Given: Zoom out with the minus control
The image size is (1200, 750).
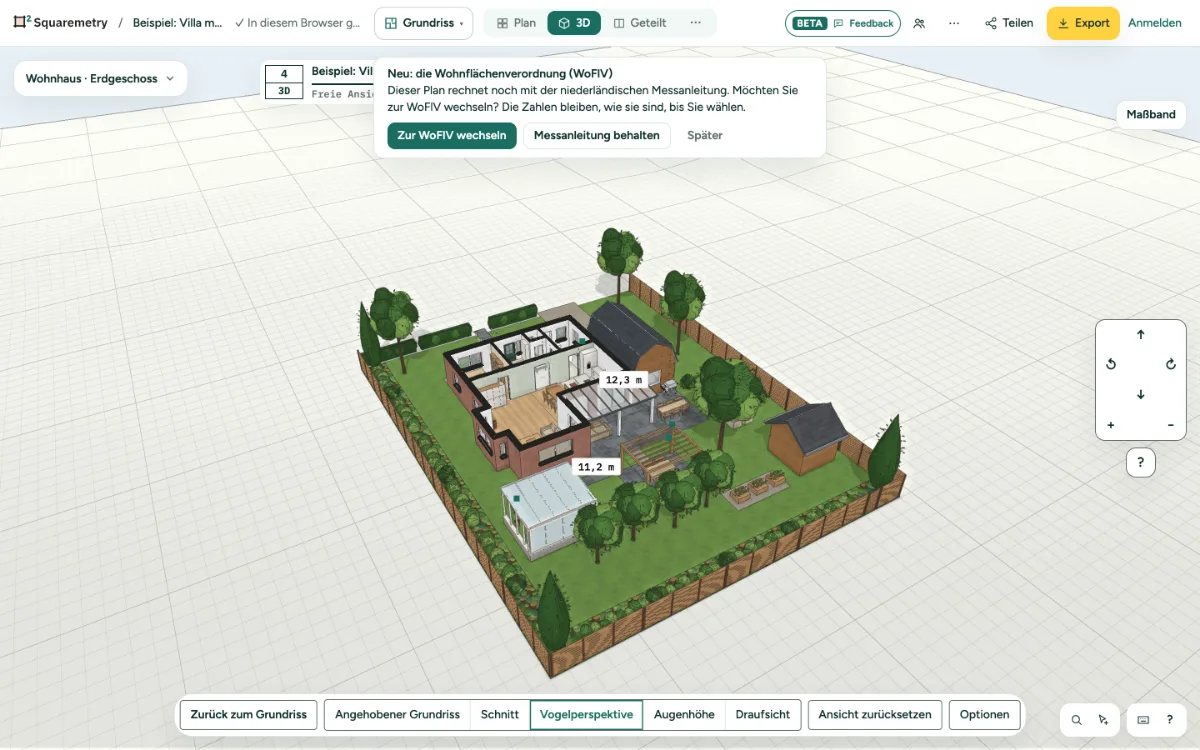Looking at the screenshot, I should (1171, 425).
